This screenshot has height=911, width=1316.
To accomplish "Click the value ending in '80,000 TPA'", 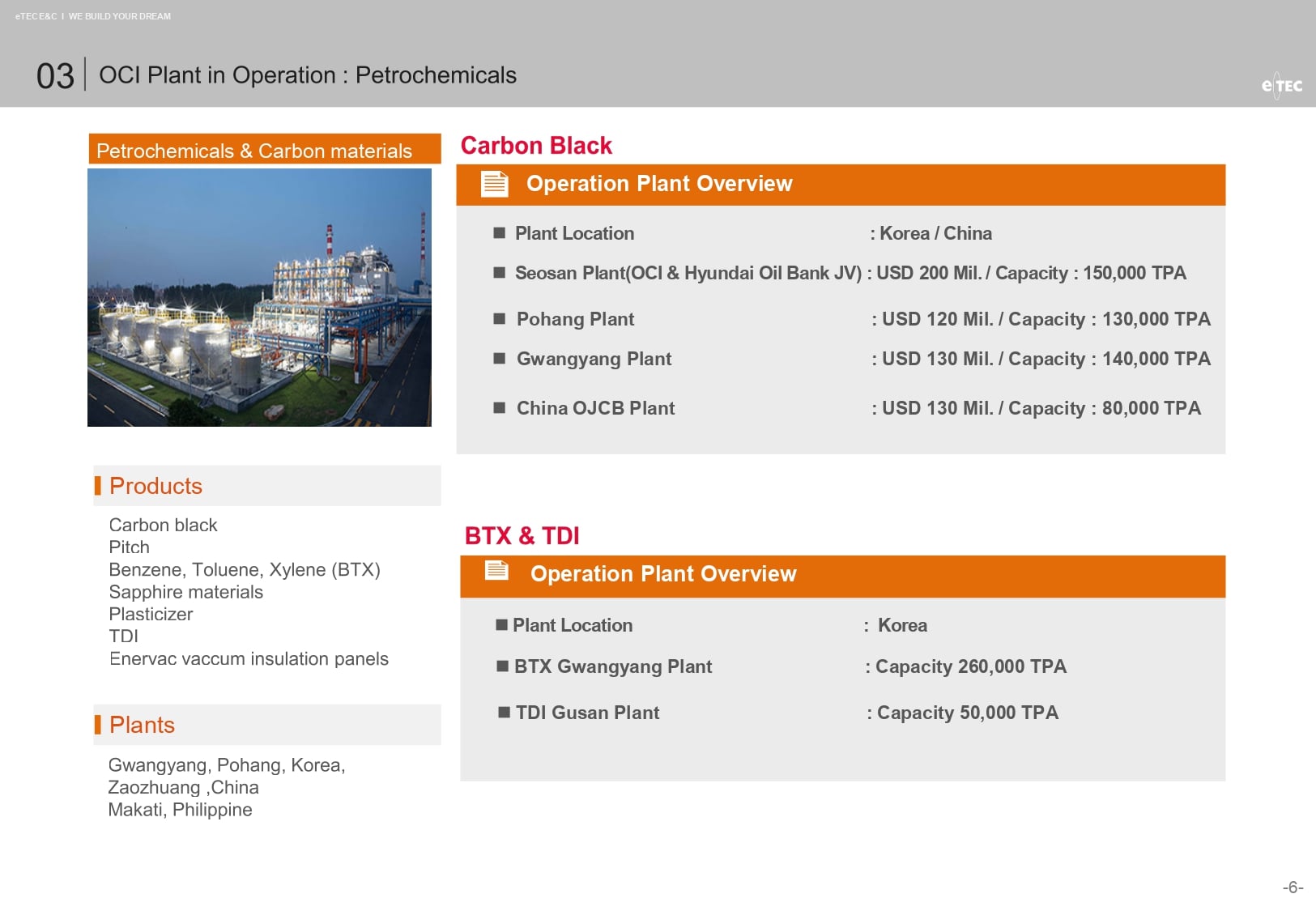I will tap(1041, 408).
